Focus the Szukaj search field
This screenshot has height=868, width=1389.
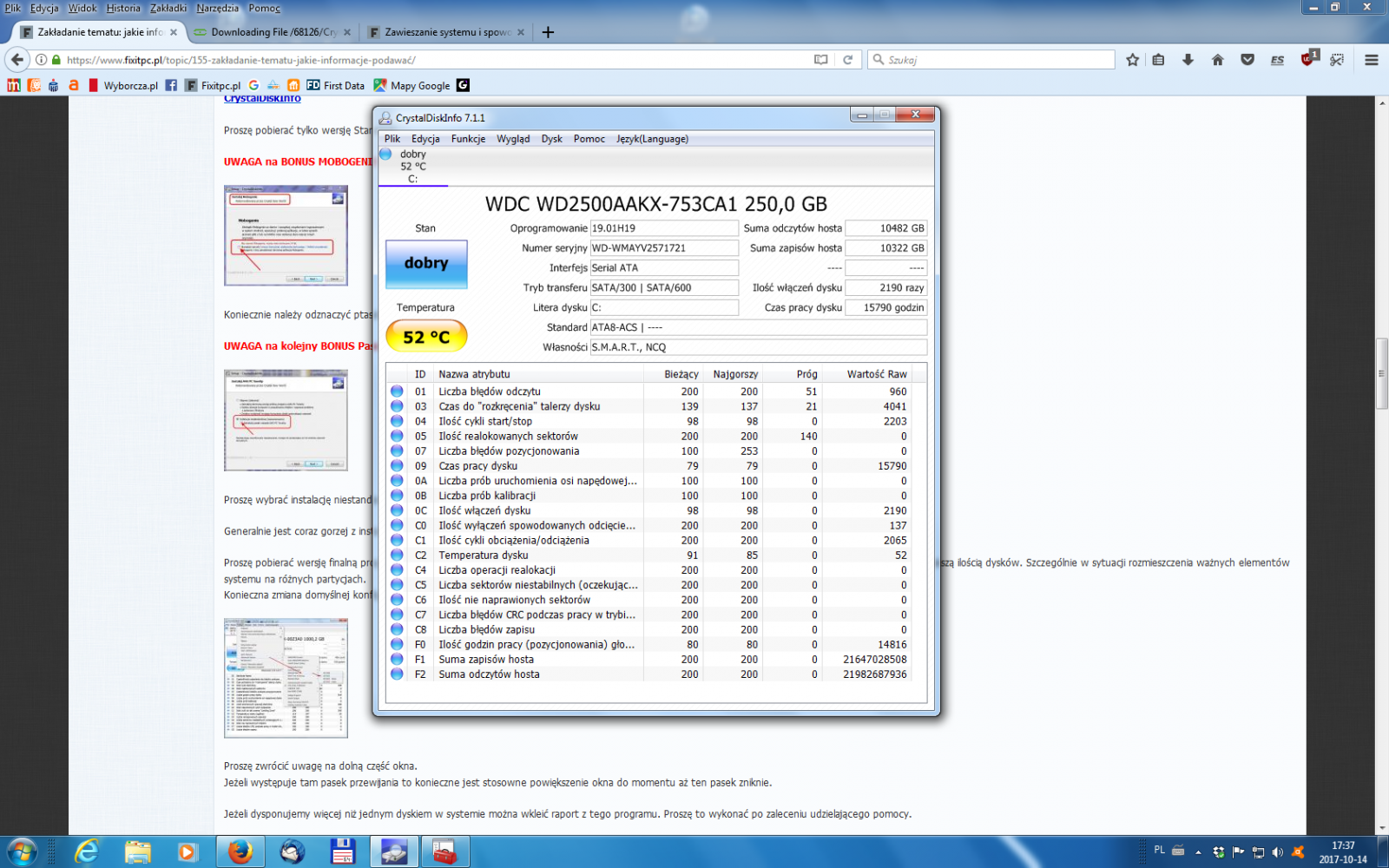coord(991,60)
